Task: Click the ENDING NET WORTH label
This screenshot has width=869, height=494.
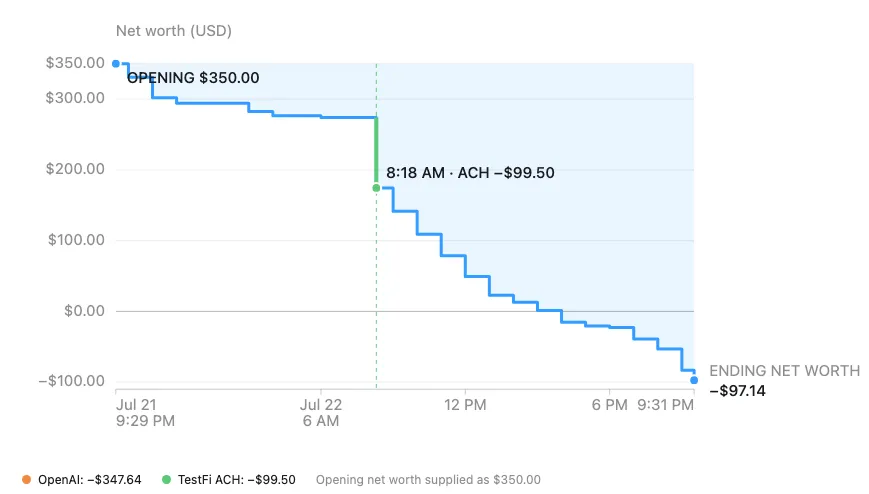Action: (x=785, y=371)
